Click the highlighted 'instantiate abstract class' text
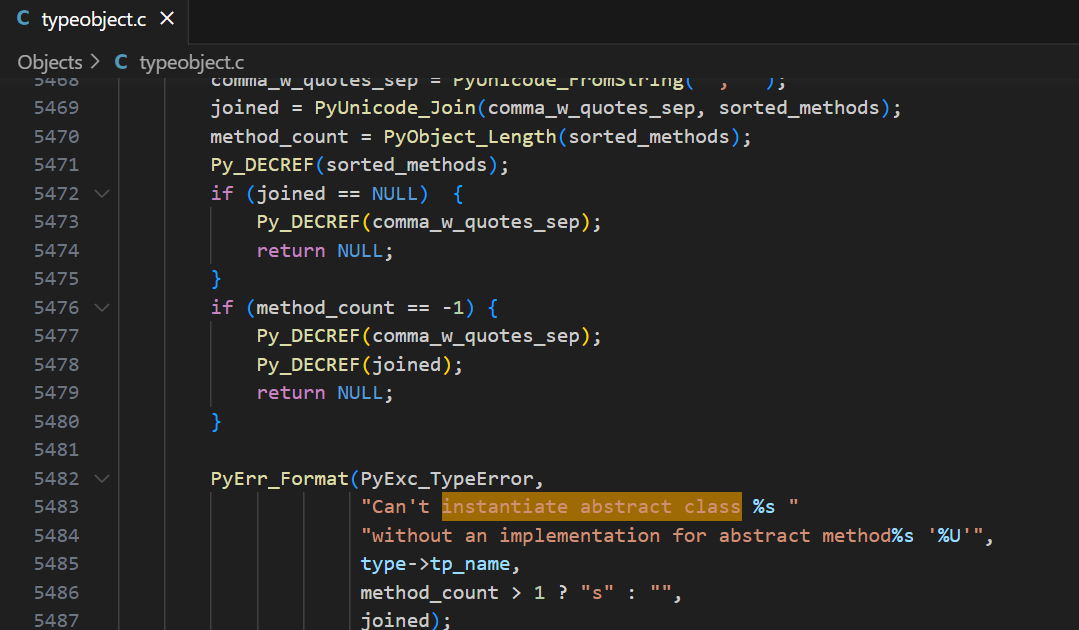The height and width of the screenshot is (630, 1079). [x=590, y=506]
